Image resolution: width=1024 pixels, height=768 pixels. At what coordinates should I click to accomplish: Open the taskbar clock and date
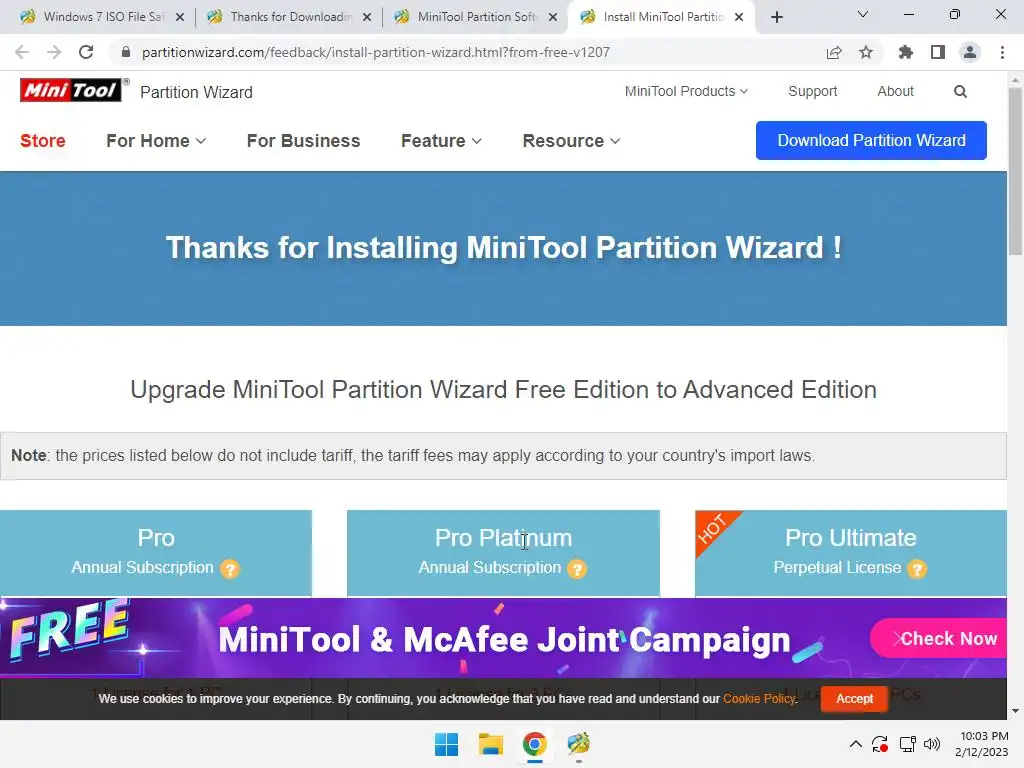[x=982, y=744]
